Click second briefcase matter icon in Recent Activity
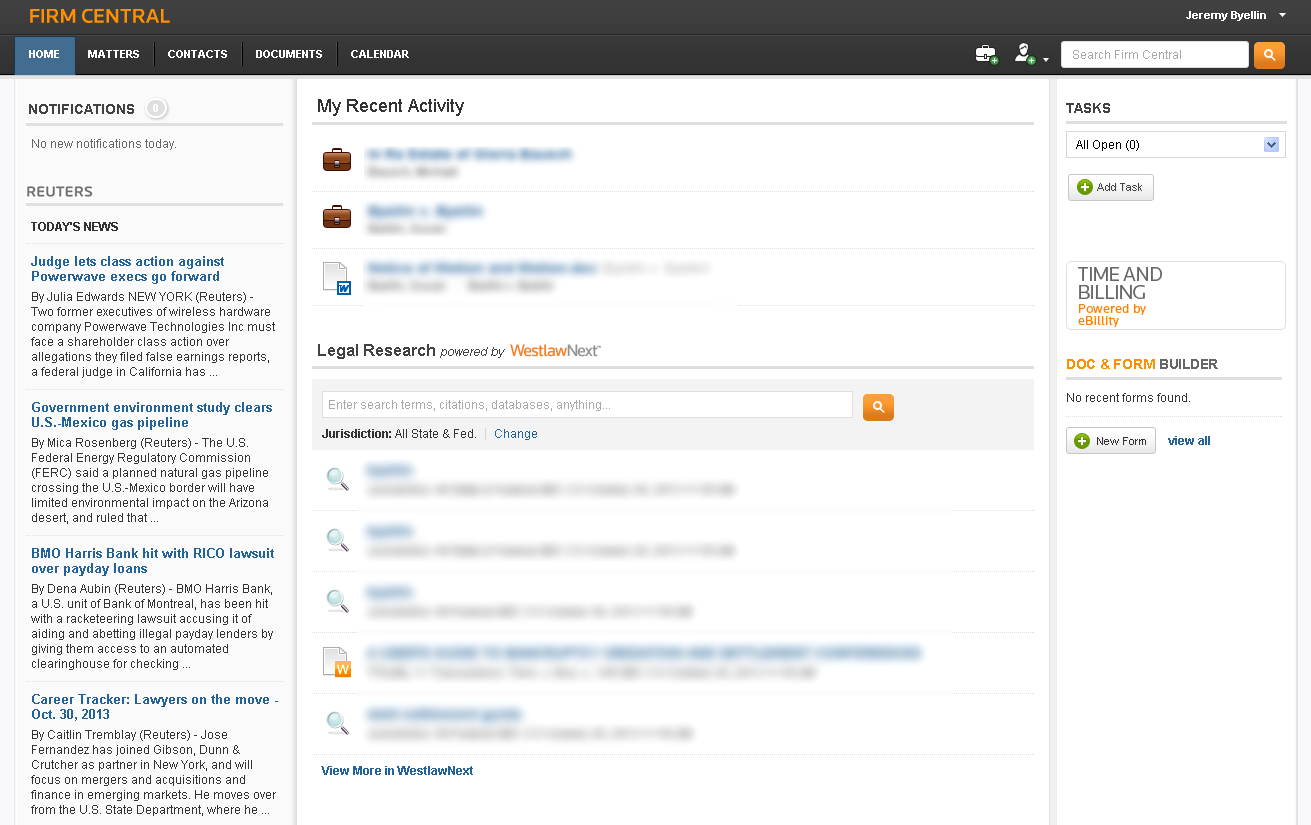This screenshot has height=825, width=1311. (x=337, y=216)
